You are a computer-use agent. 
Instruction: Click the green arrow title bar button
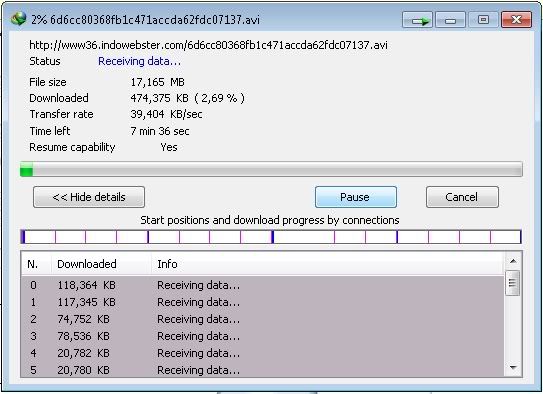click(417, 20)
